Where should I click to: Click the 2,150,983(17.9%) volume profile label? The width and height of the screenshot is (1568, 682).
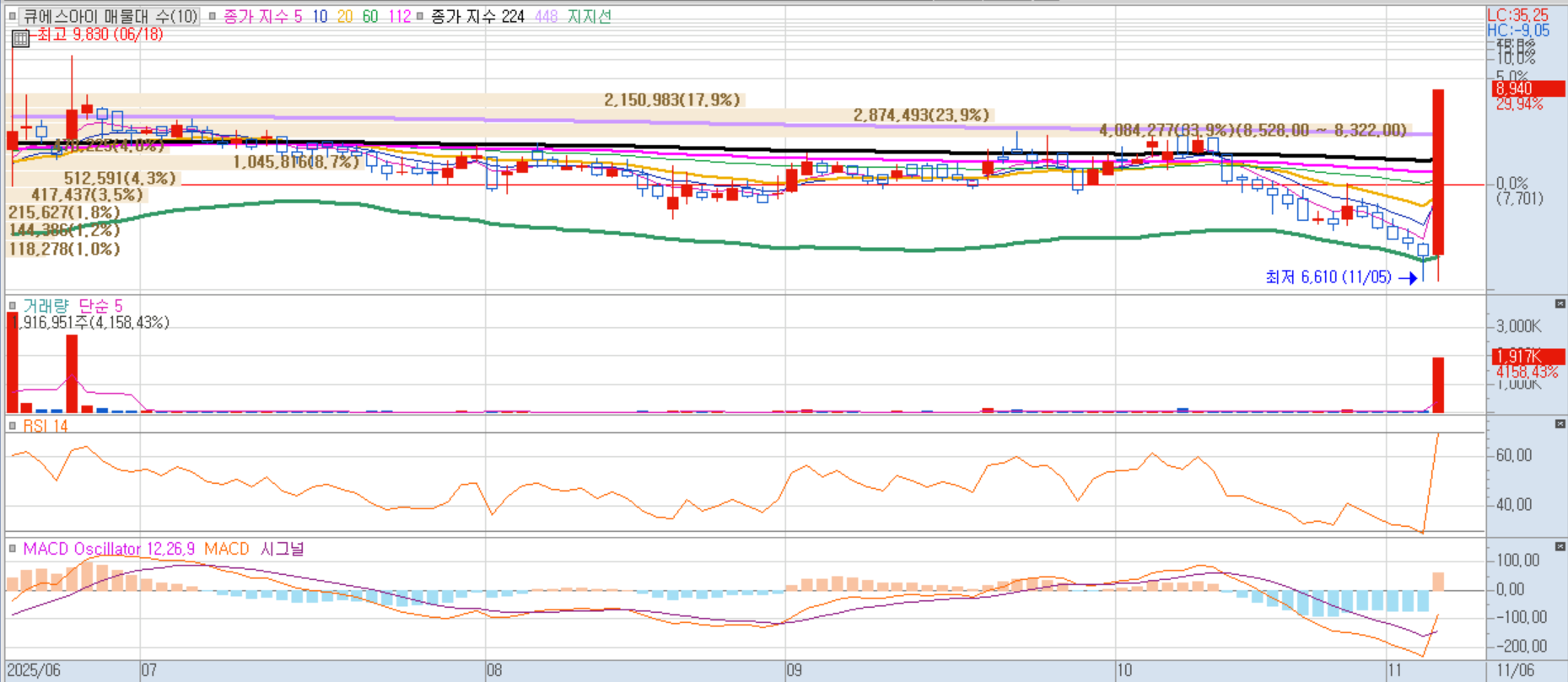click(x=672, y=99)
